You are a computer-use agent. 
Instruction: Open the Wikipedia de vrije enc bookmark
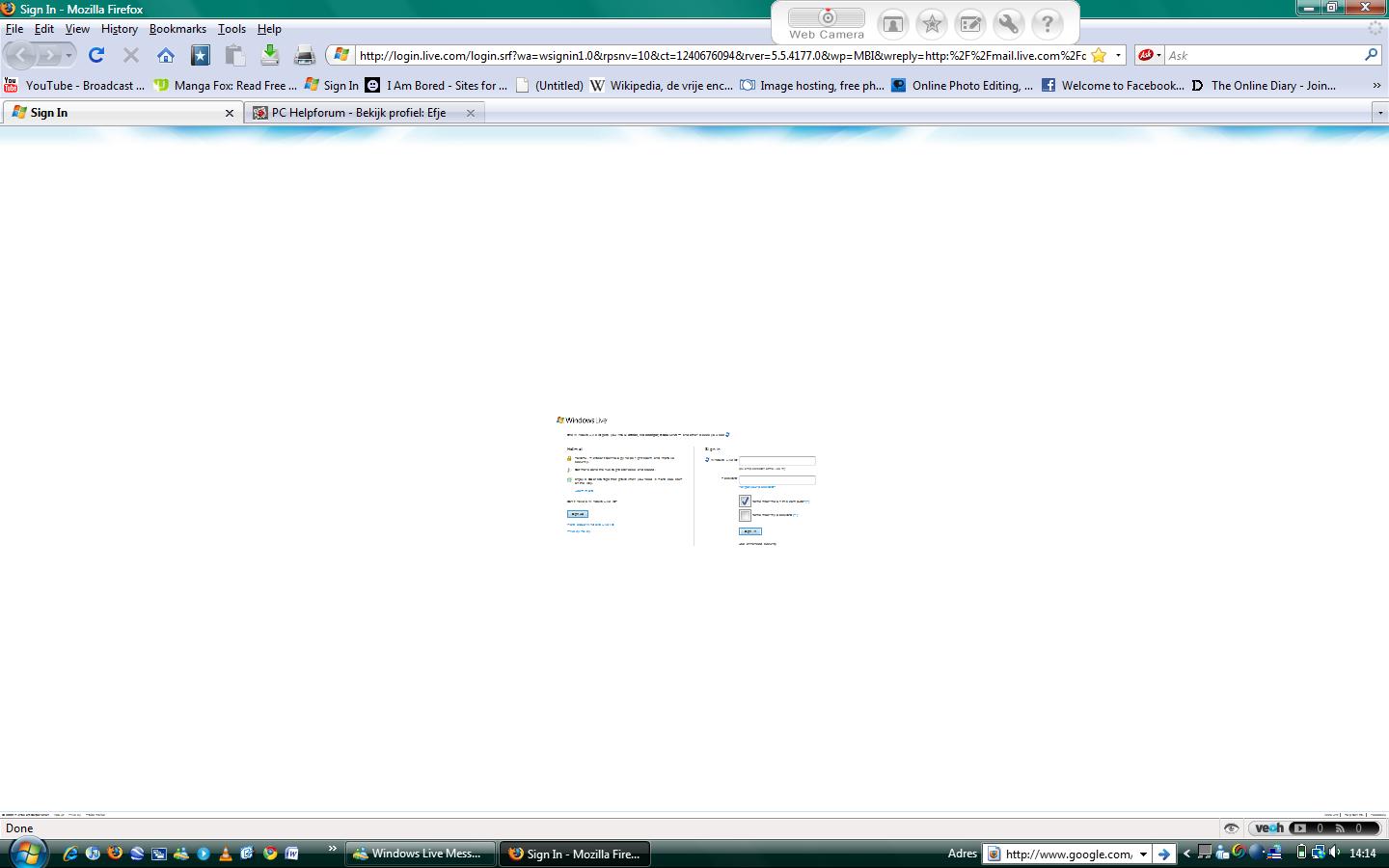click(x=662, y=86)
